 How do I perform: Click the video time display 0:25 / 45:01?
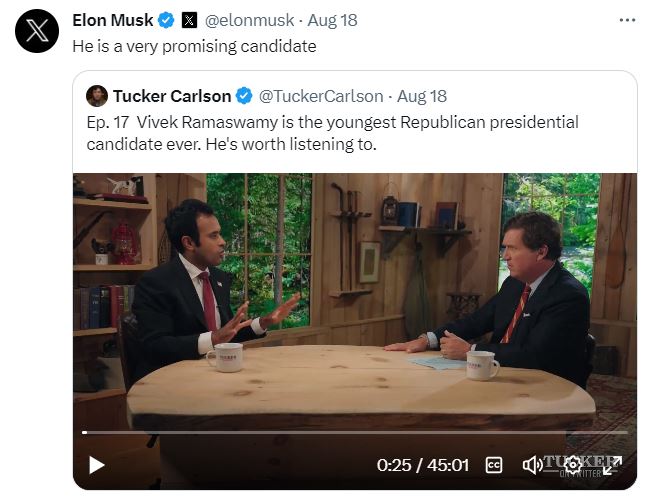pyautogui.click(x=423, y=465)
